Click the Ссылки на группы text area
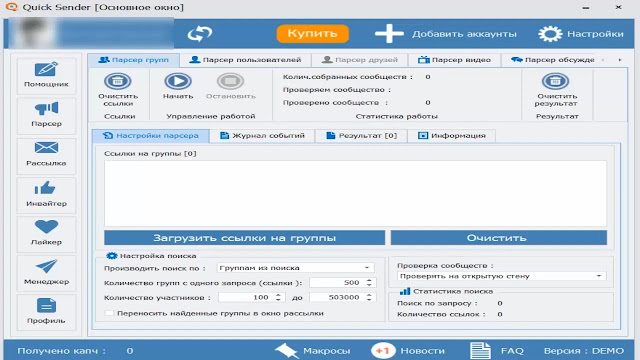This screenshot has width=640, height=360. (355, 193)
